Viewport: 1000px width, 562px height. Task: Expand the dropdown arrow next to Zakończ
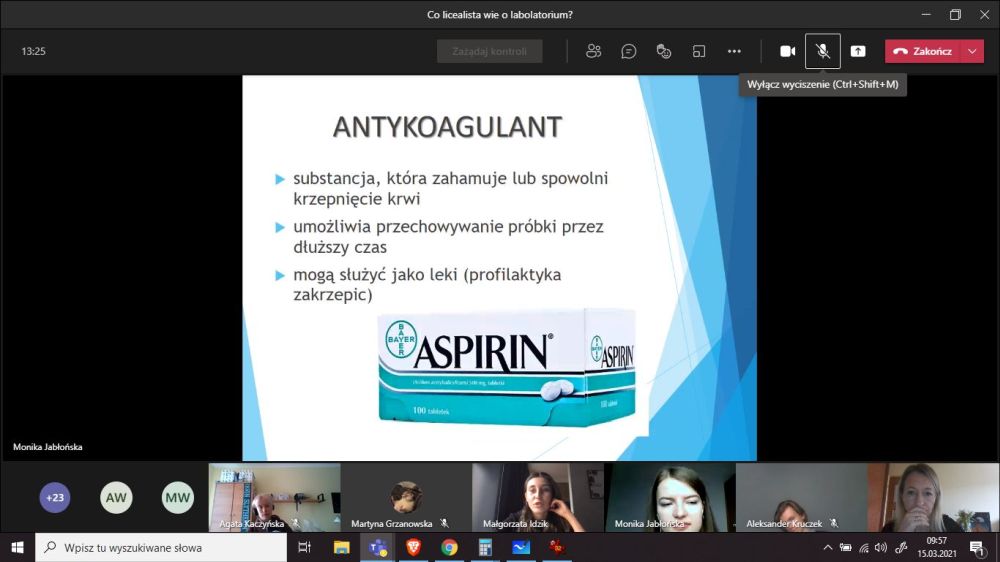pyautogui.click(x=972, y=51)
